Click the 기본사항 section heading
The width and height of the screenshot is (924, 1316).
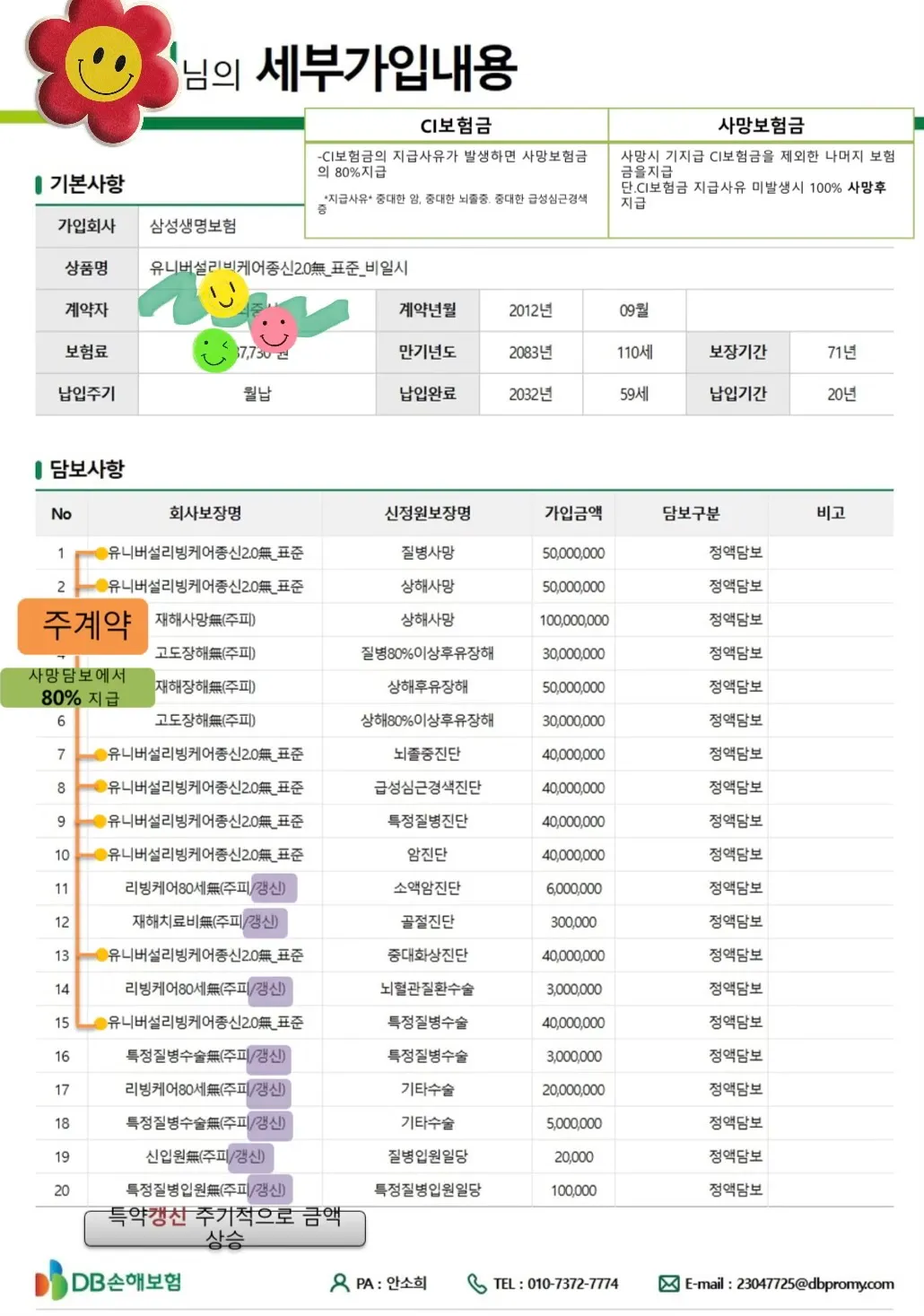(x=87, y=184)
